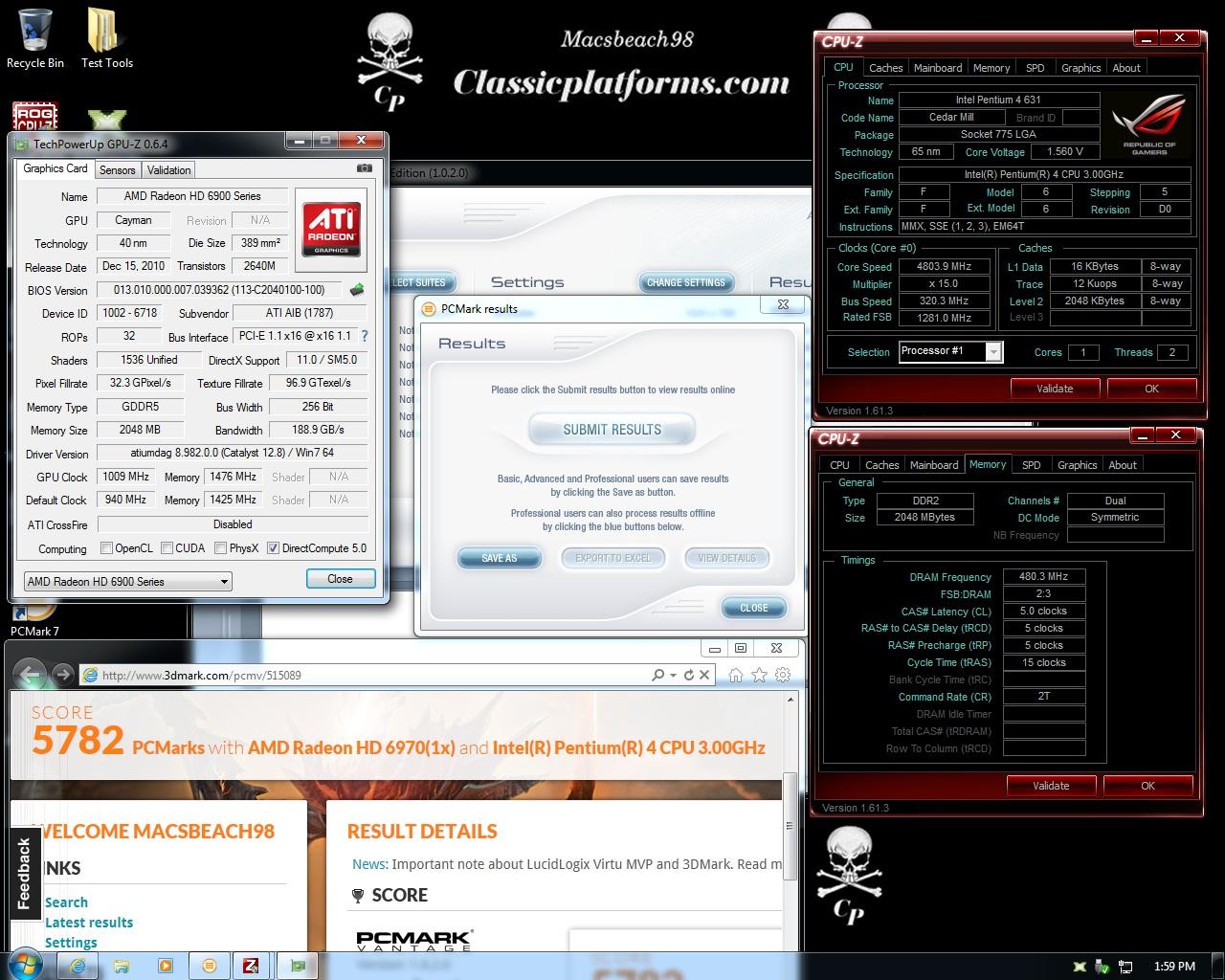This screenshot has width=1225, height=980.
Task: Open the About tab in lower CPU-Z
Action: [x=1123, y=465]
